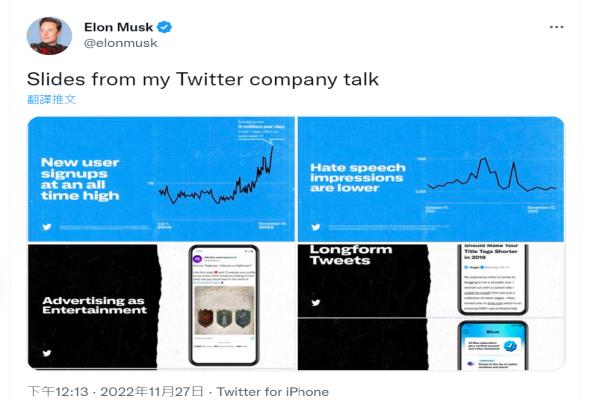Open the @elonmusk handle link
600x400 pixels.
[x=121, y=43]
